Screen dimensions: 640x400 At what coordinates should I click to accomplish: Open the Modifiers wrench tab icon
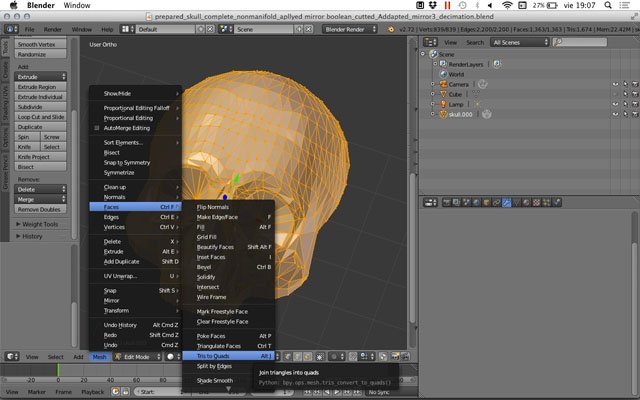click(507, 202)
